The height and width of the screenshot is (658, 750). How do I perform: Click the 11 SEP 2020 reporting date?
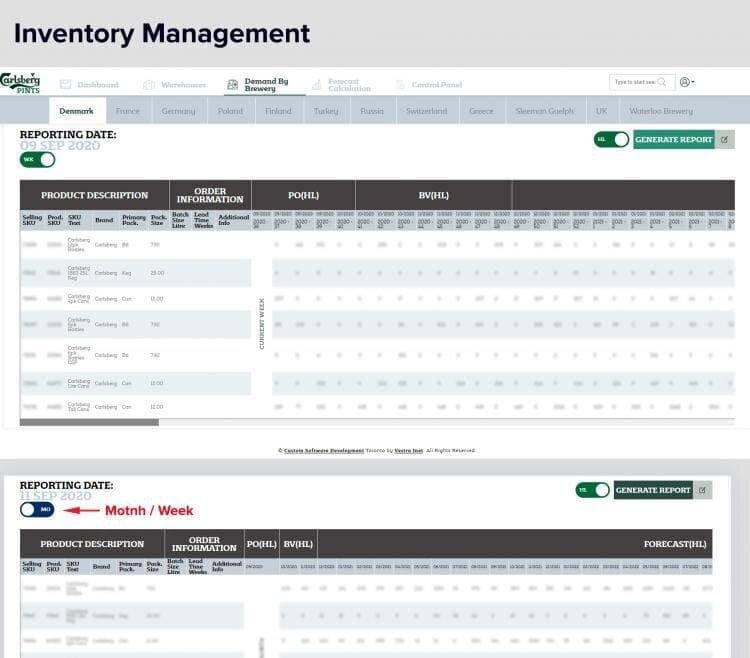tap(55, 496)
